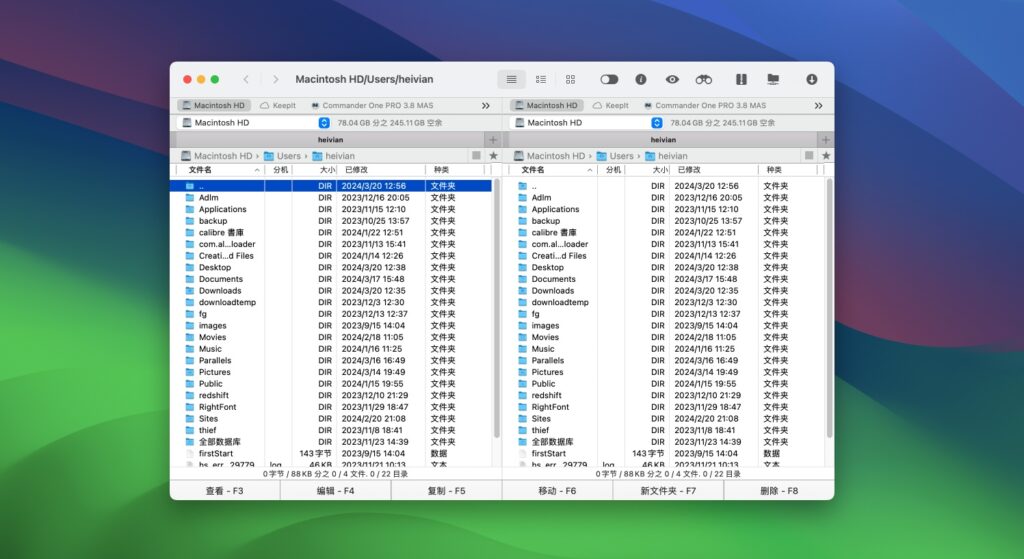Viewport: 1024px width, 559px height.
Task: Select redshift folder icon in left panel
Action: click(190, 395)
